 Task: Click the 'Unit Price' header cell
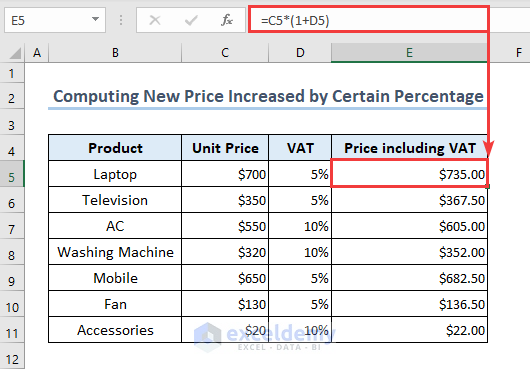[x=225, y=148]
